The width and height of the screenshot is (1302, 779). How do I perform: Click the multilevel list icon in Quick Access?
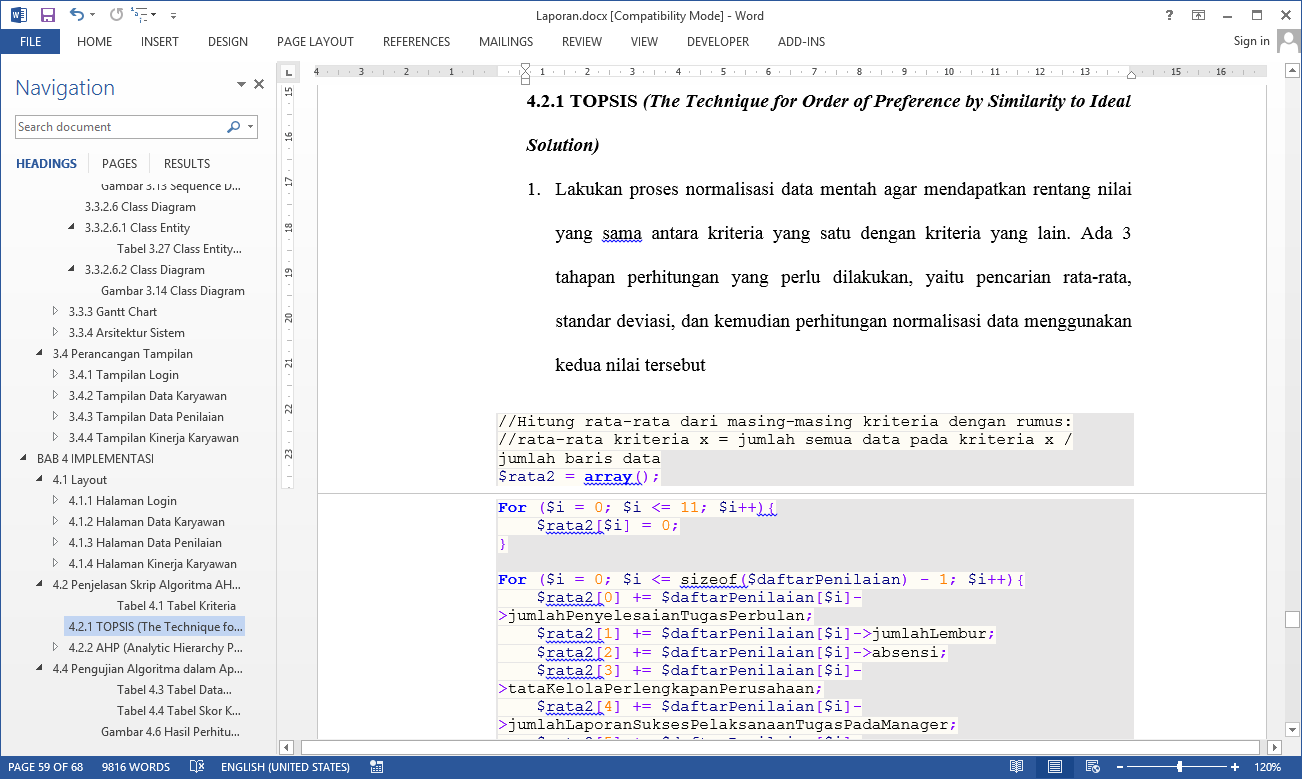[142, 15]
